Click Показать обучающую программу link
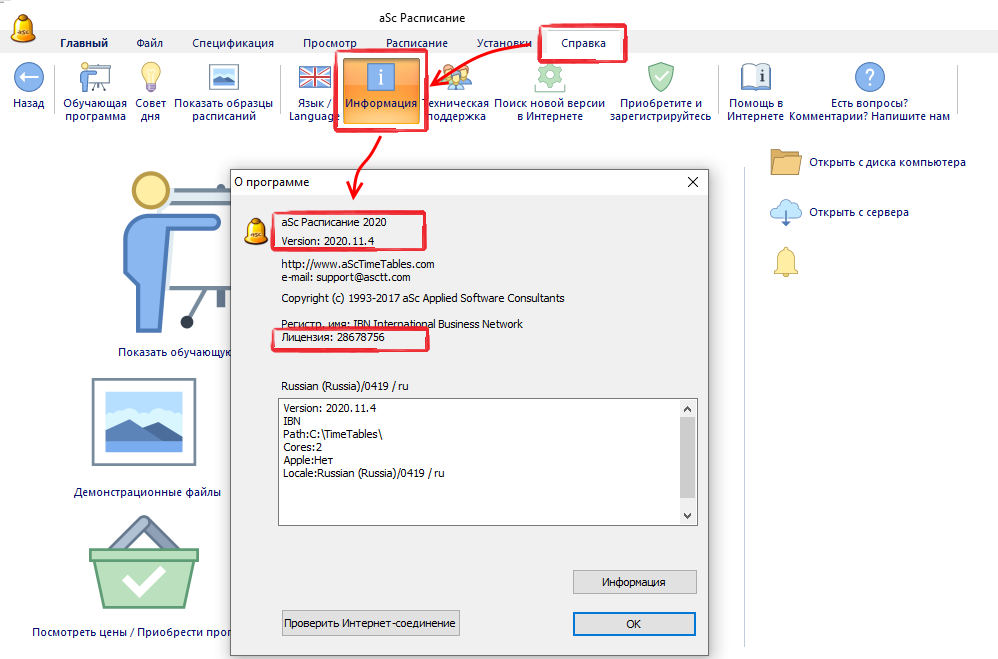The width and height of the screenshot is (998, 659). (174, 352)
